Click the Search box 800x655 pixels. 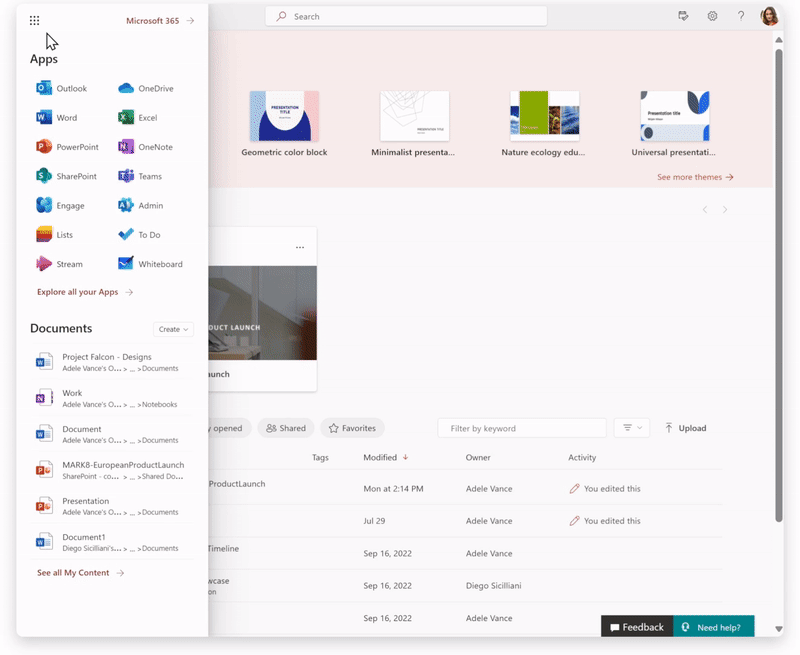406,16
